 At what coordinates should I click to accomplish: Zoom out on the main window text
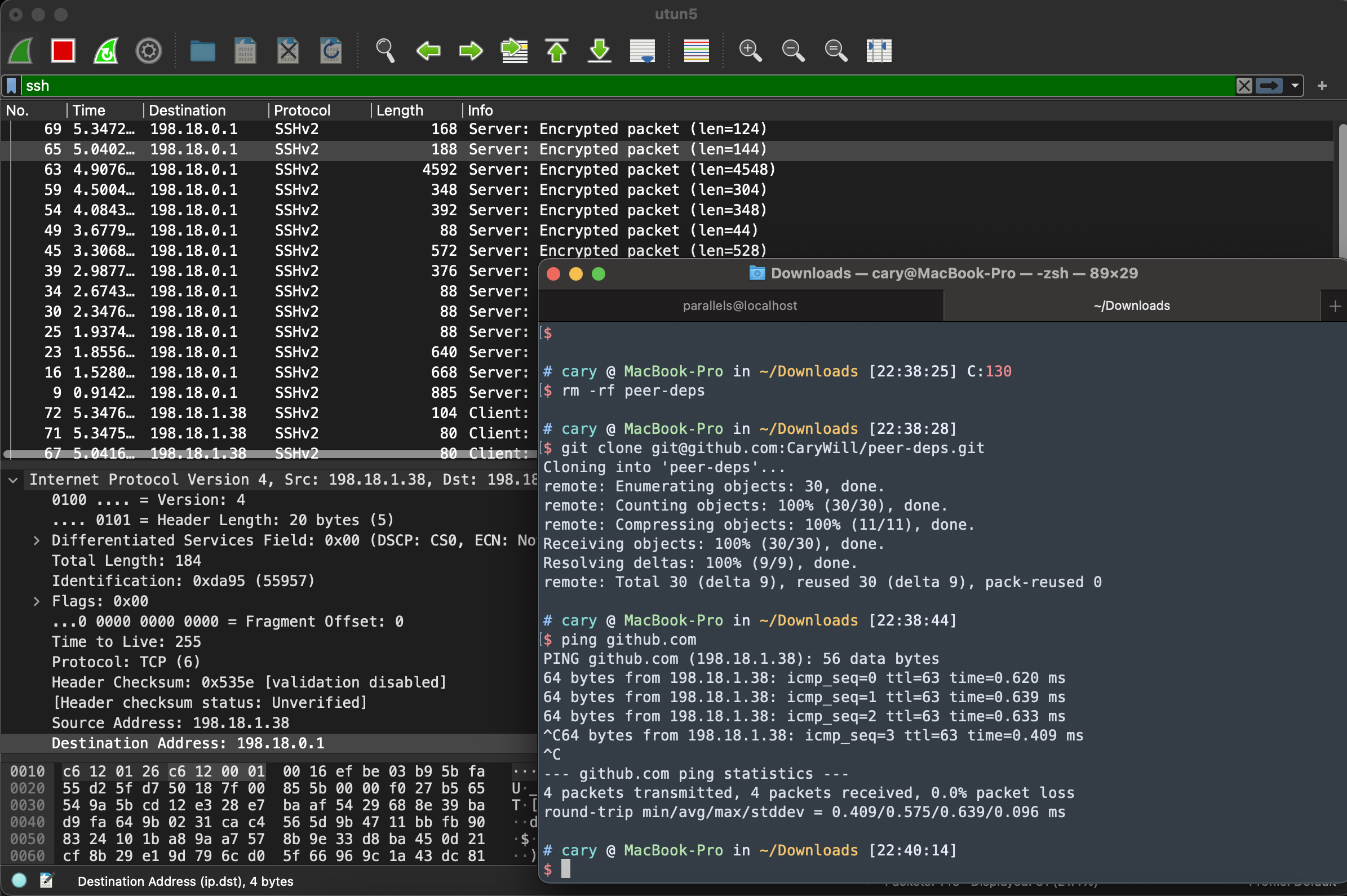tap(793, 51)
